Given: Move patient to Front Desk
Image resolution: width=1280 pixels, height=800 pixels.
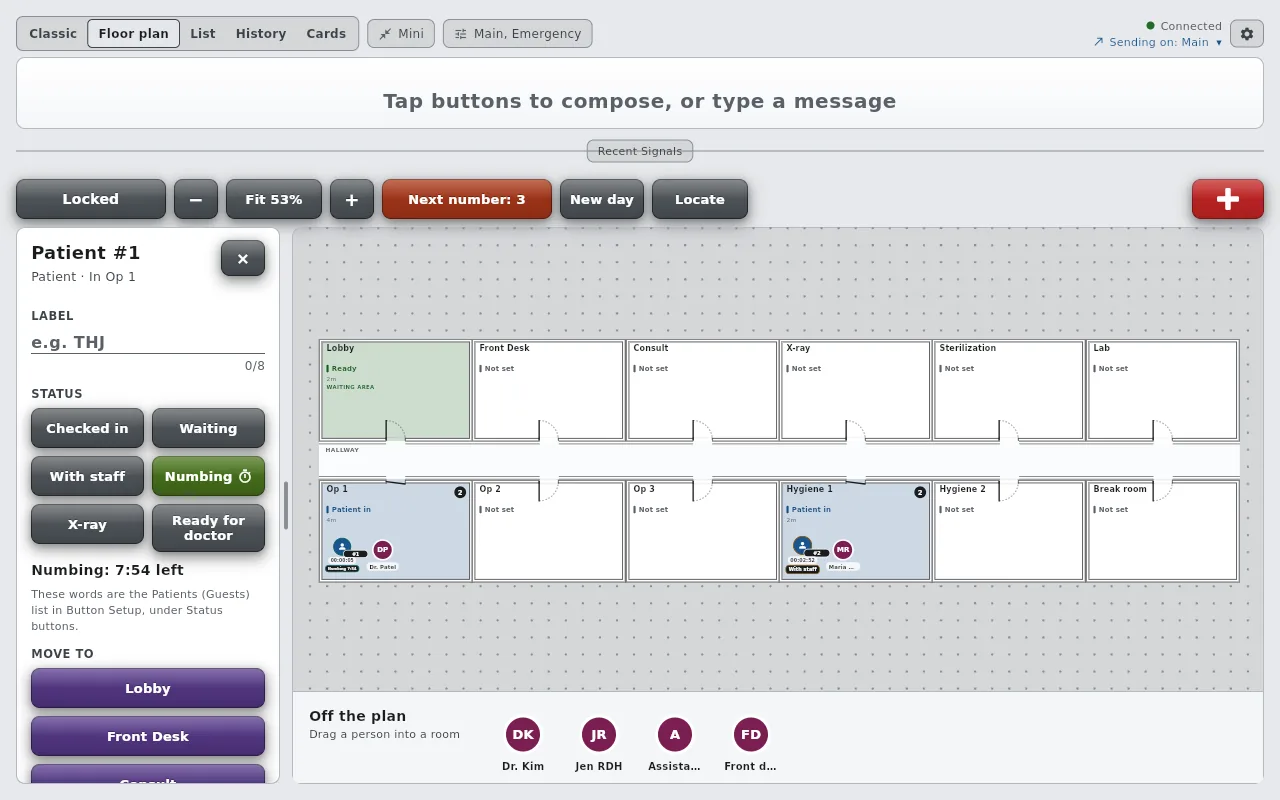Looking at the screenshot, I should tap(148, 736).
